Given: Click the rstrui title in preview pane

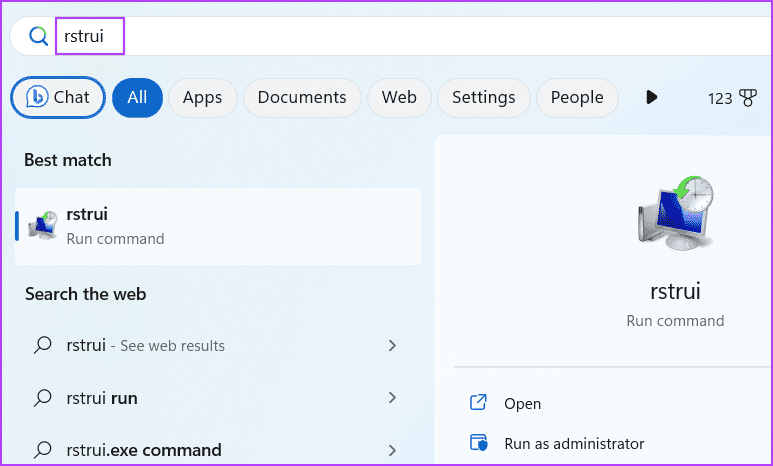Looking at the screenshot, I should (675, 291).
